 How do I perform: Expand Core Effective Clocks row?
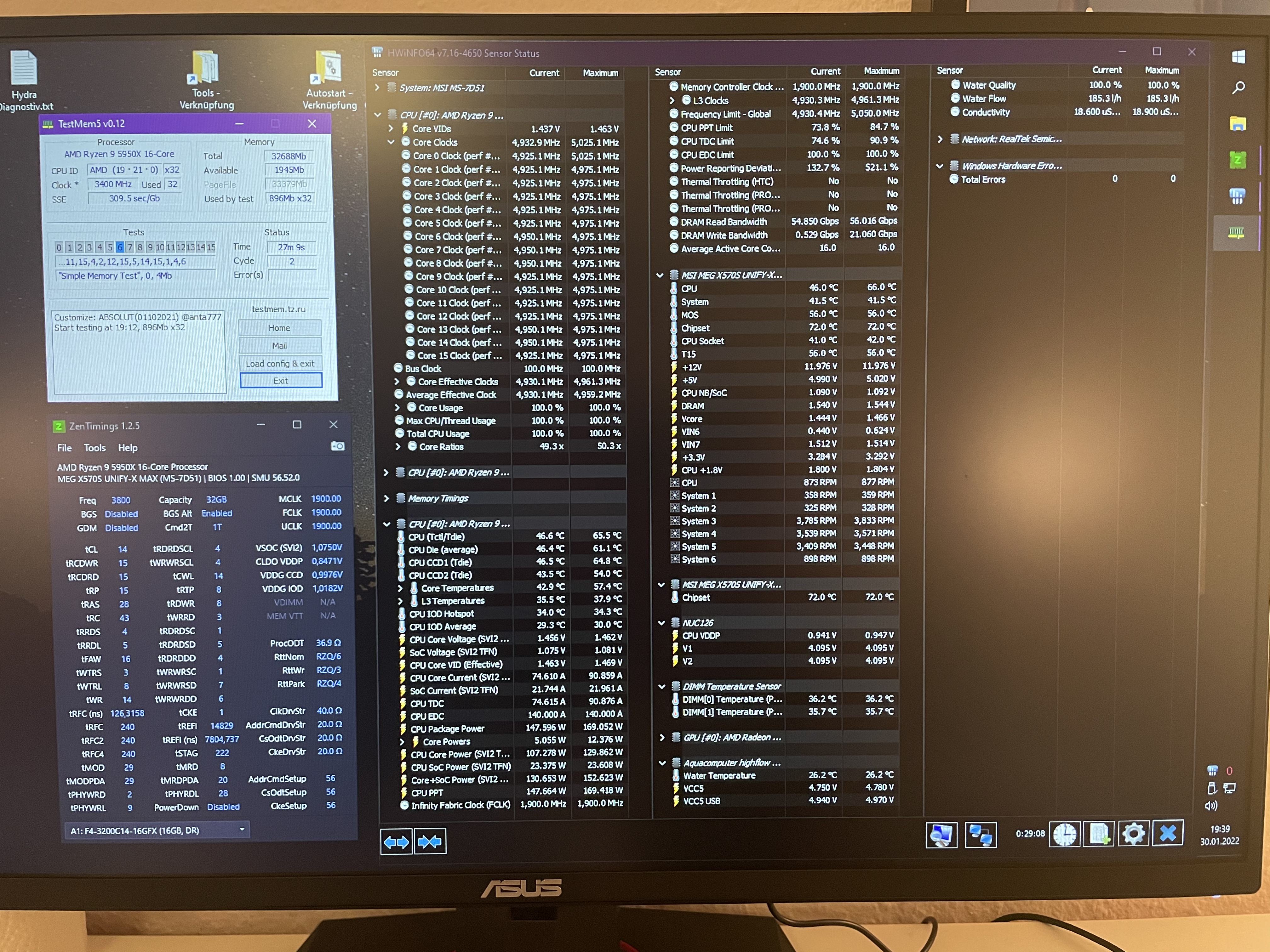397,381
